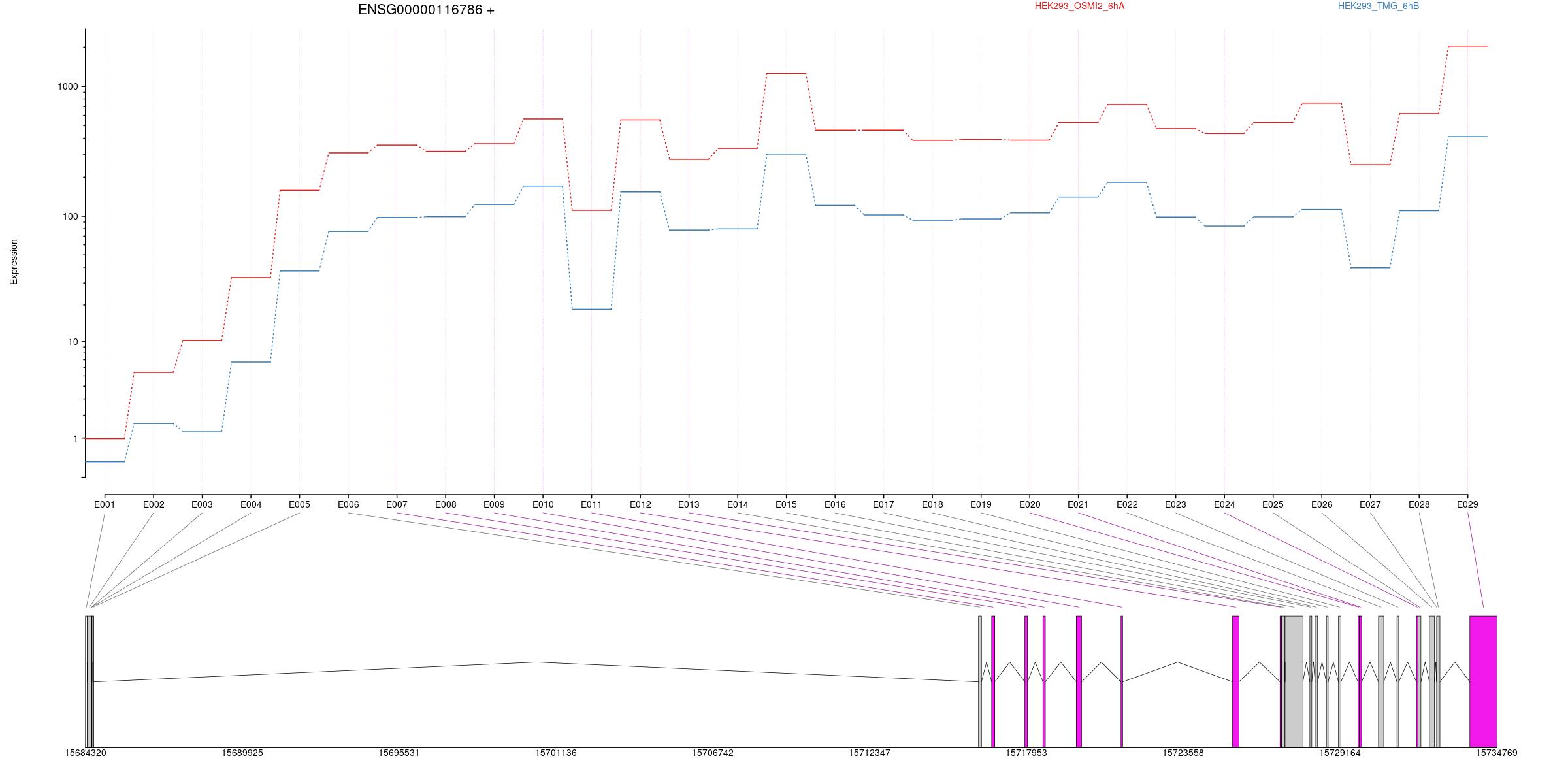Screen dimensions: 1568x784
Task: Click the blue line dip at E011
Action: (591, 309)
